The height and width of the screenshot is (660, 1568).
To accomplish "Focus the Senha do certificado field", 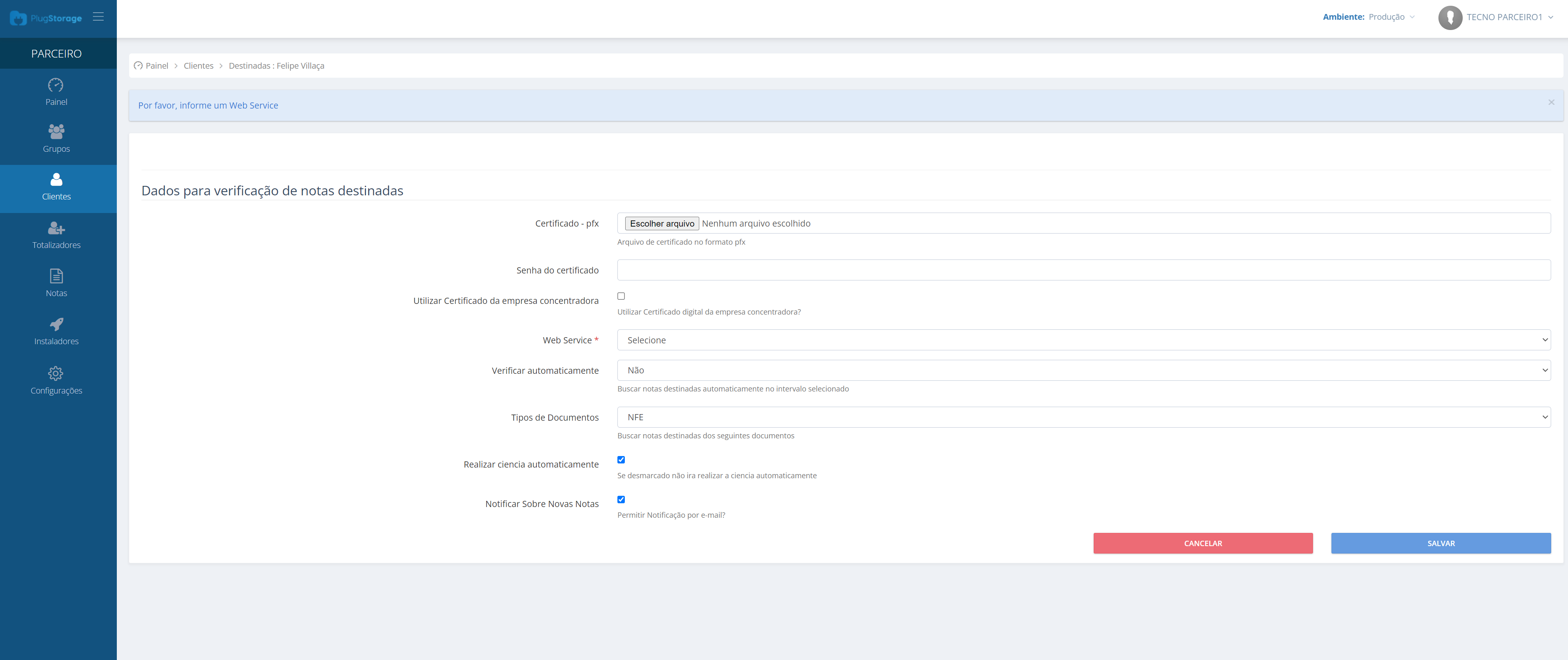I will pos(1083,270).
